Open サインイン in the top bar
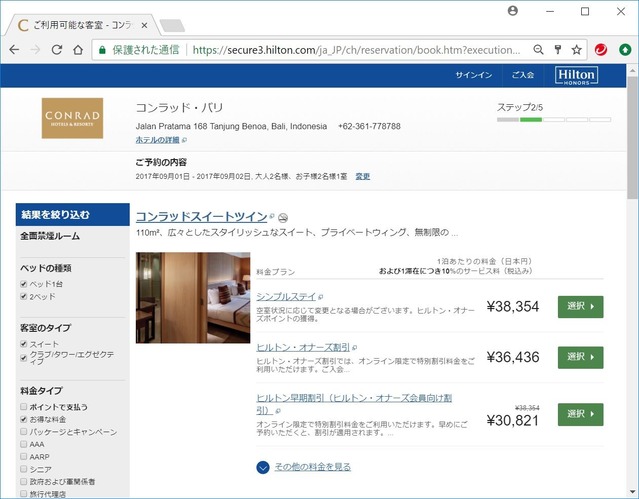This screenshot has height=499, width=639. (x=474, y=75)
